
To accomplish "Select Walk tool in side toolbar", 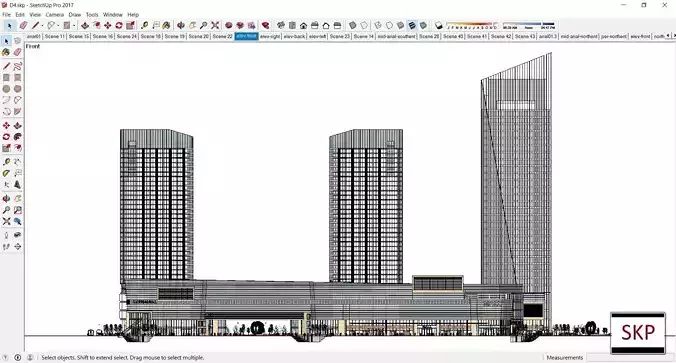I will coord(6,247).
